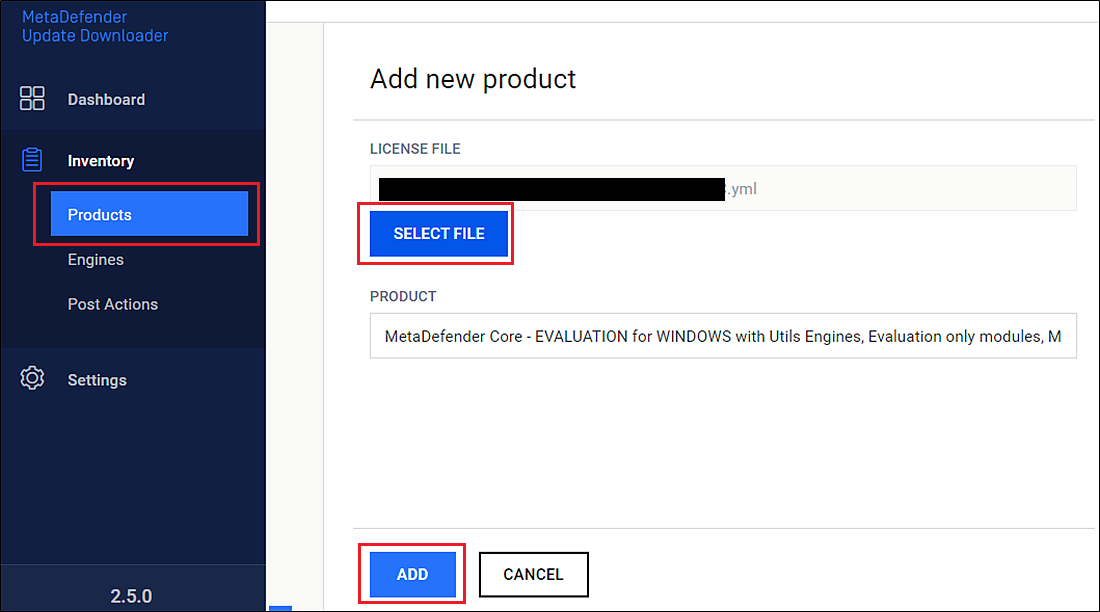Open the Products submenu item
1100x612 pixels.
click(149, 214)
